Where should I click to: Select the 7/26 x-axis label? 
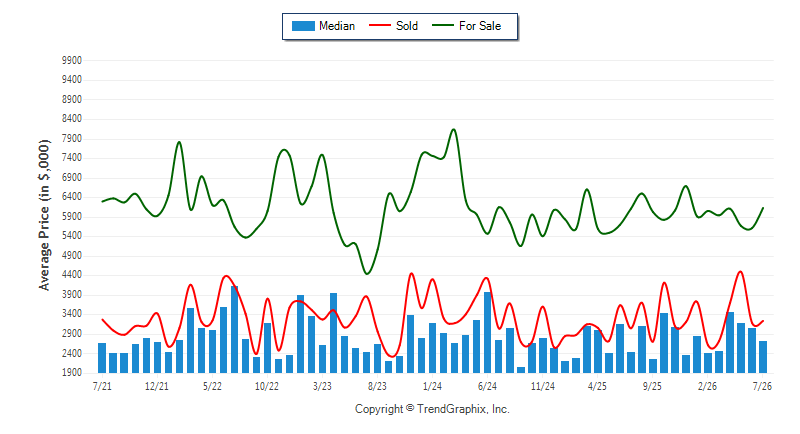(762, 386)
